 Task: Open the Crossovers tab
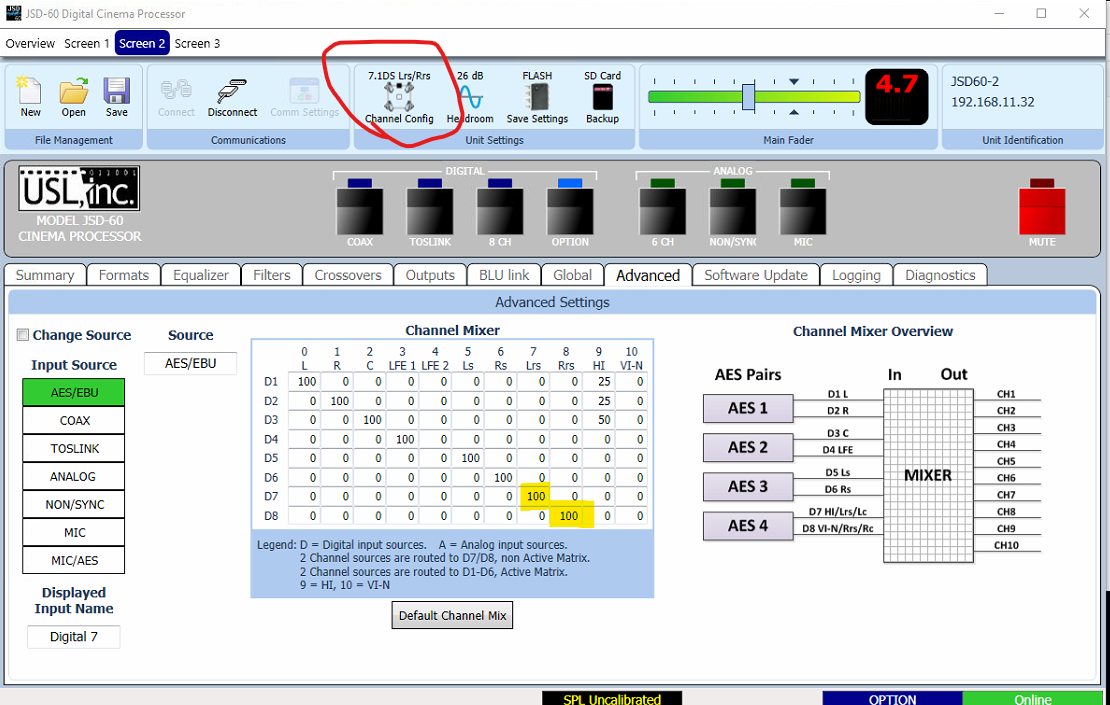[348, 275]
